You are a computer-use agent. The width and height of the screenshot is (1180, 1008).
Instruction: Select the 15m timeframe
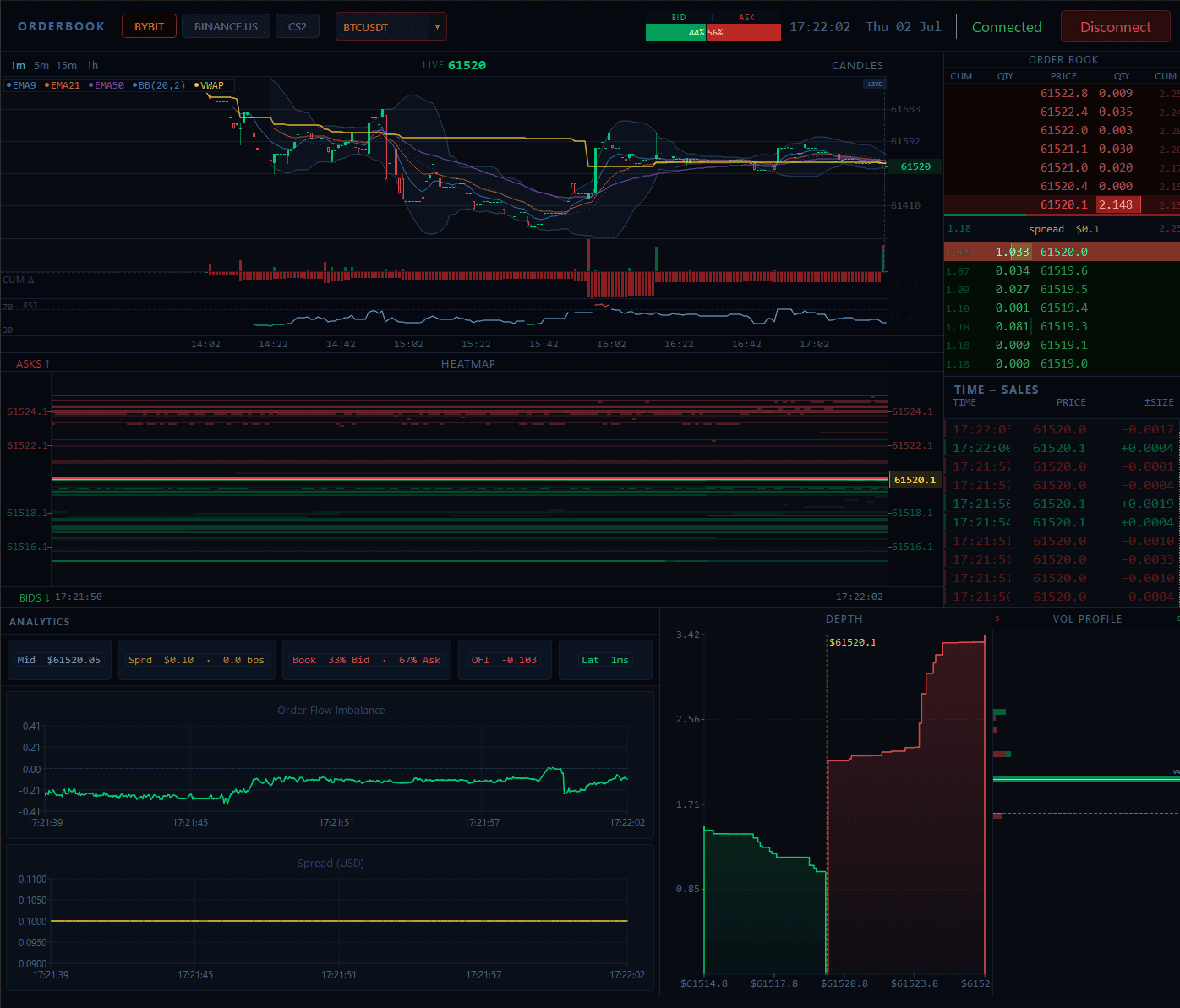point(67,65)
